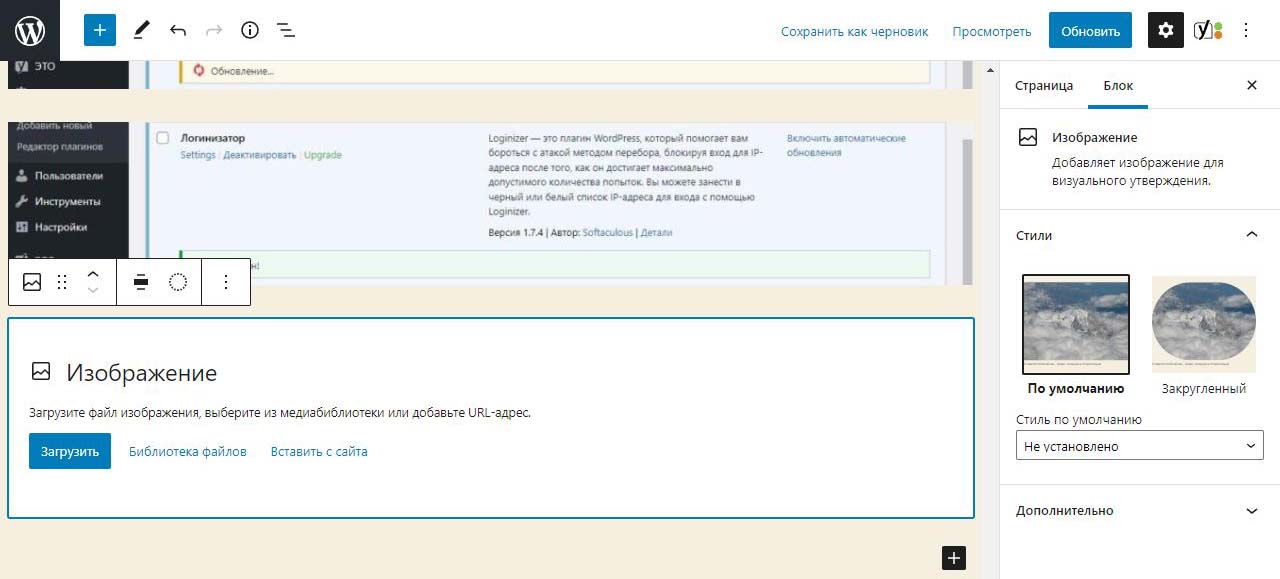
Task: Open the Стиль по умолчанию dropdown
Action: click(1139, 446)
